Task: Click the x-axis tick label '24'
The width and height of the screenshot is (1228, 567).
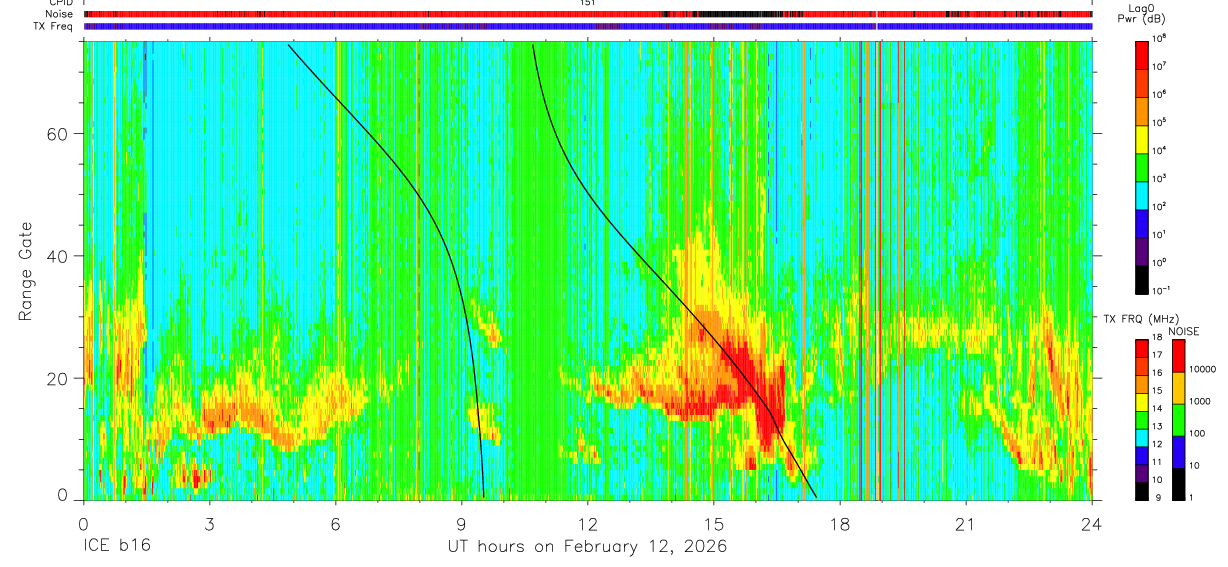Action: pos(1092,524)
